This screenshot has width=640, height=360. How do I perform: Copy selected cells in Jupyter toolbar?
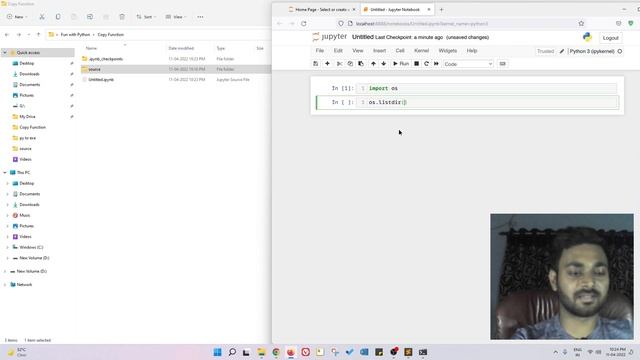coord(350,64)
